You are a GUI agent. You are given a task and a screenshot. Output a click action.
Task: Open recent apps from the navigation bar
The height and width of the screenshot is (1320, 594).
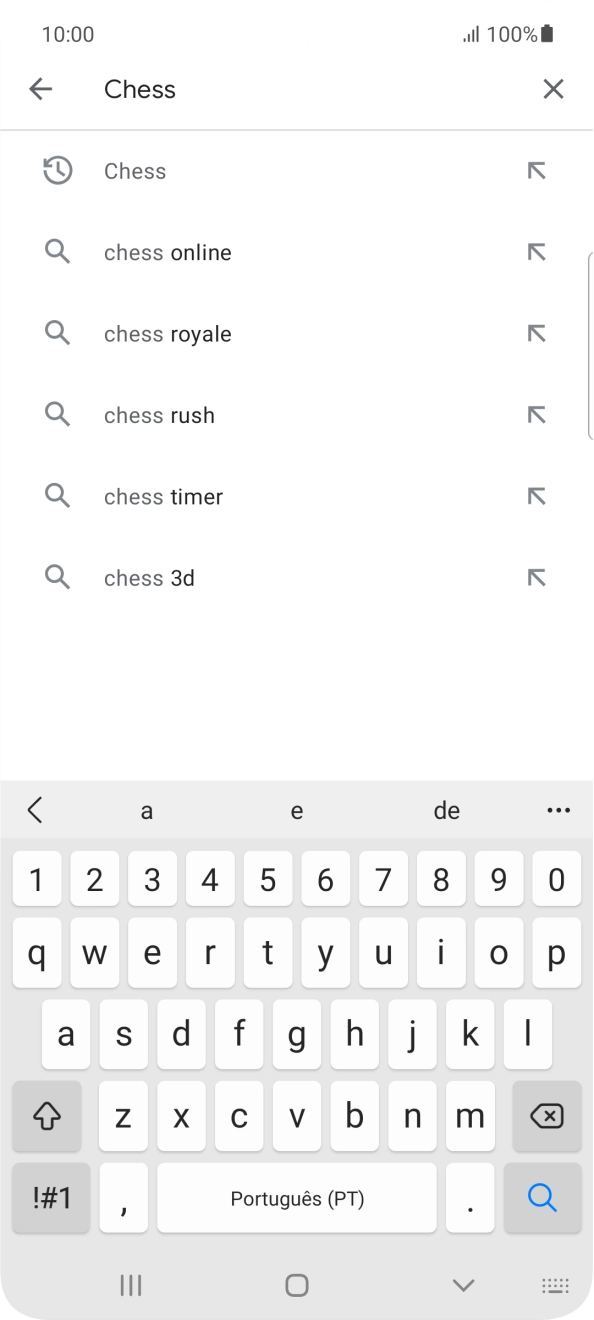[130, 1285]
